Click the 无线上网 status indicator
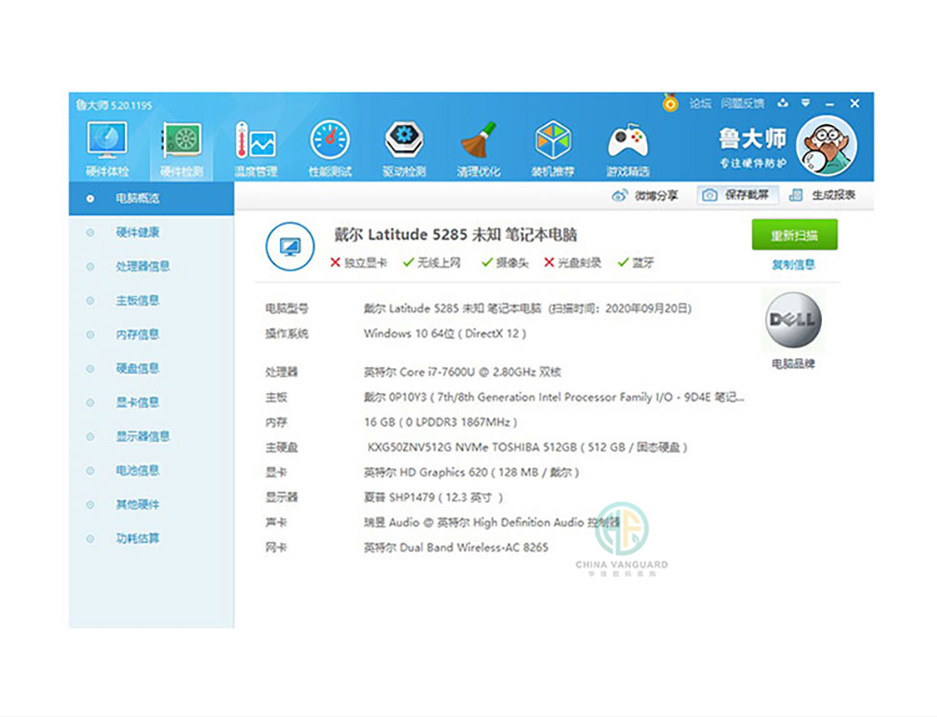Image resolution: width=937 pixels, height=717 pixels. point(431,263)
